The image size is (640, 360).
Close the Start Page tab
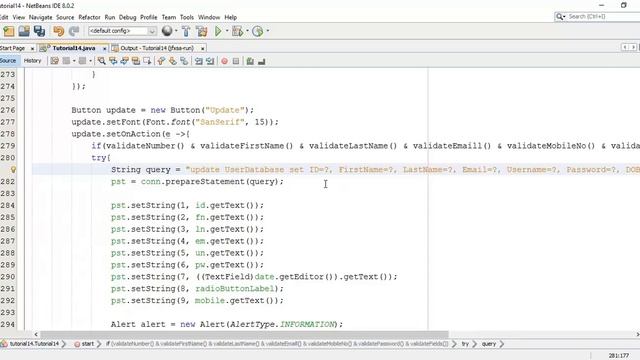(32, 49)
